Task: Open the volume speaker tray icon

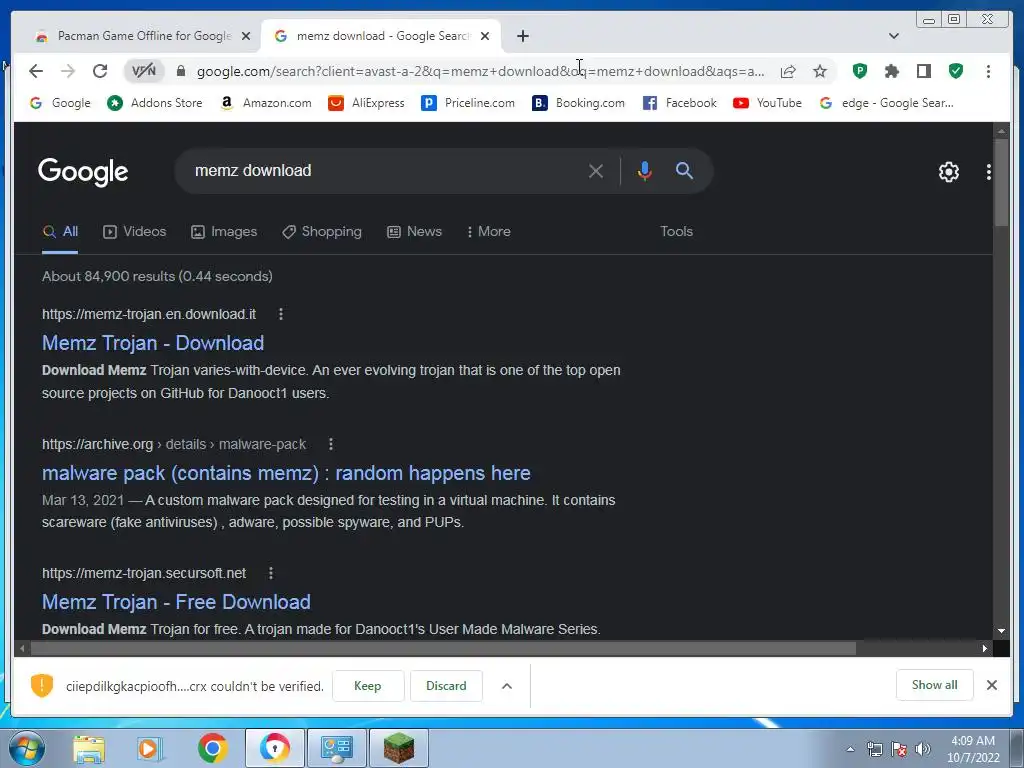Action: 923,749
